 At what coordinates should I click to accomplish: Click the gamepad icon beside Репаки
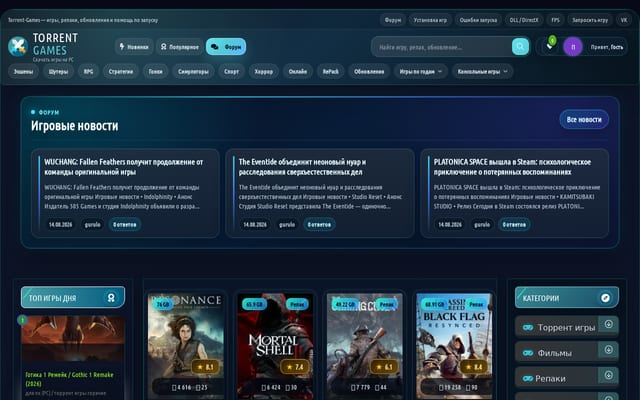click(x=528, y=378)
